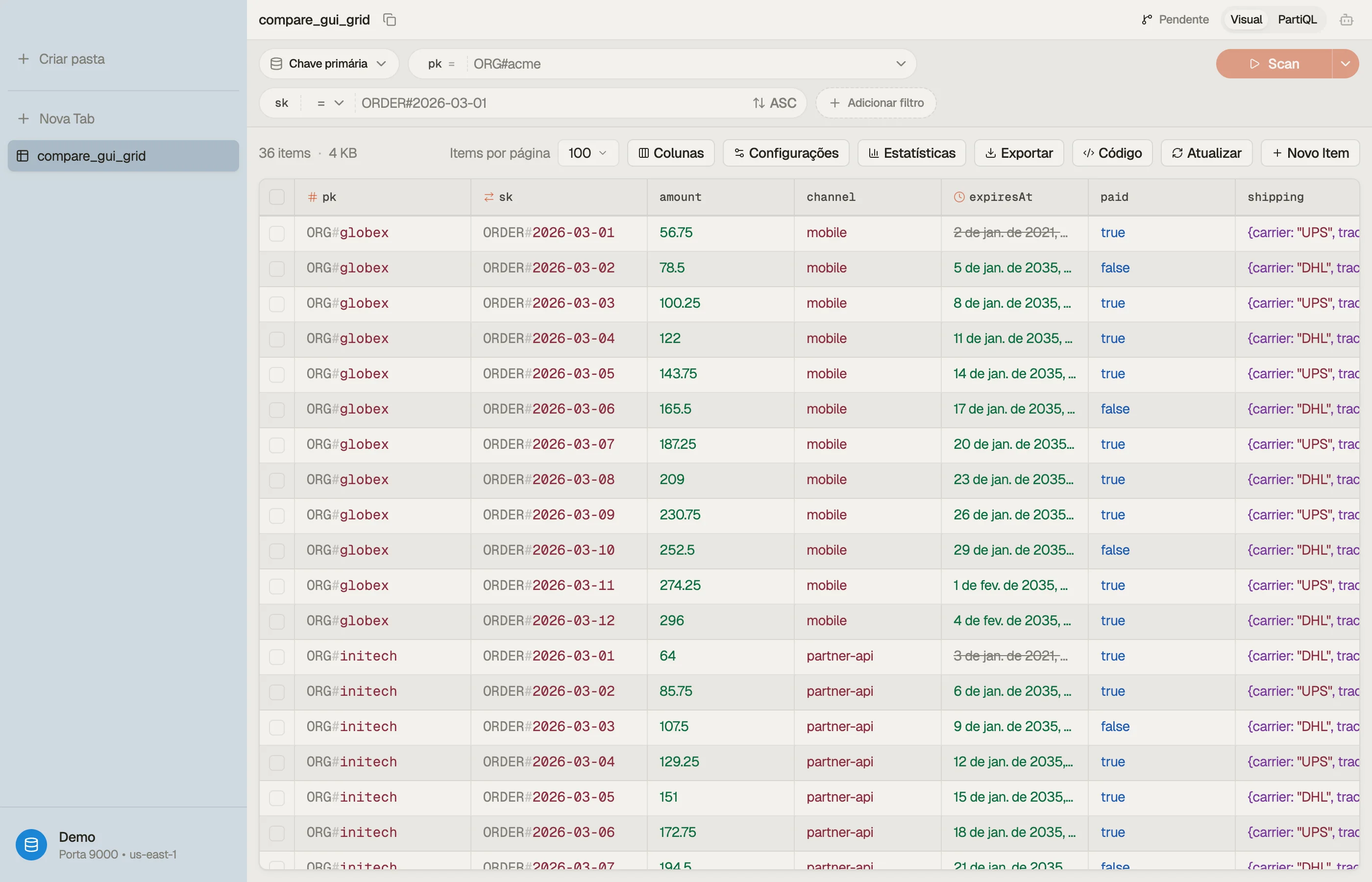Create a Novo Item

click(1310, 153)
